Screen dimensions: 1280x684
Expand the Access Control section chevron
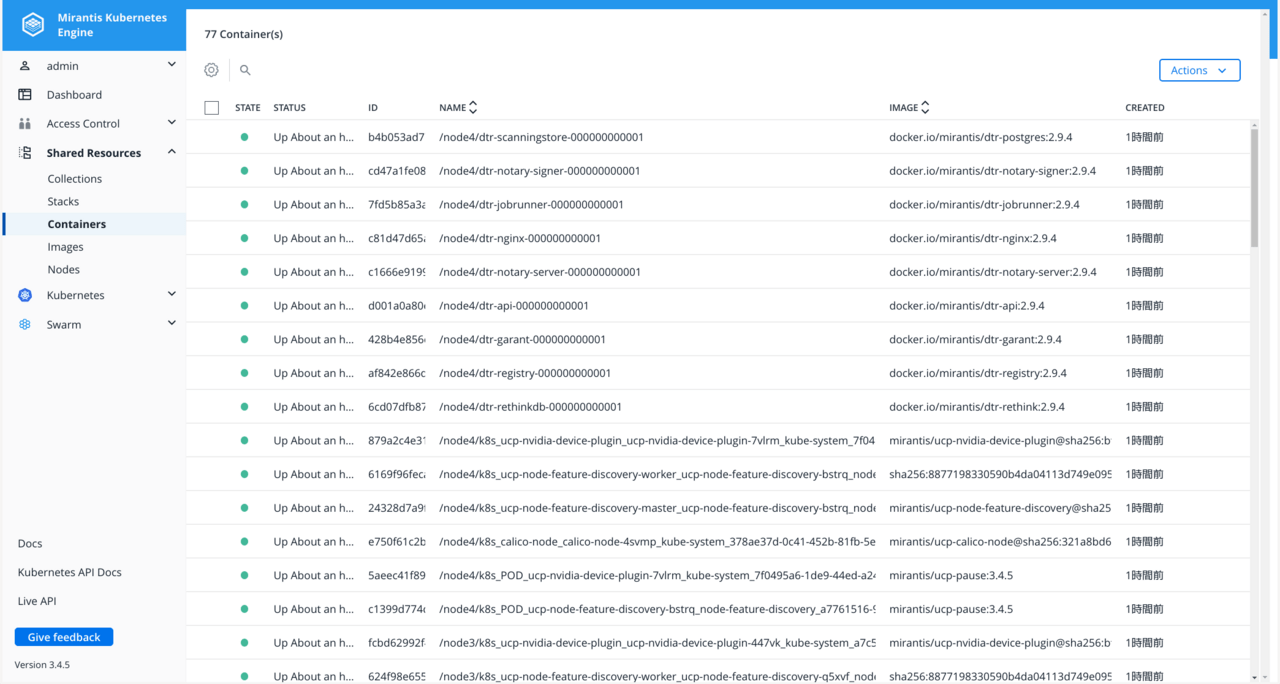tap(172, 123)
